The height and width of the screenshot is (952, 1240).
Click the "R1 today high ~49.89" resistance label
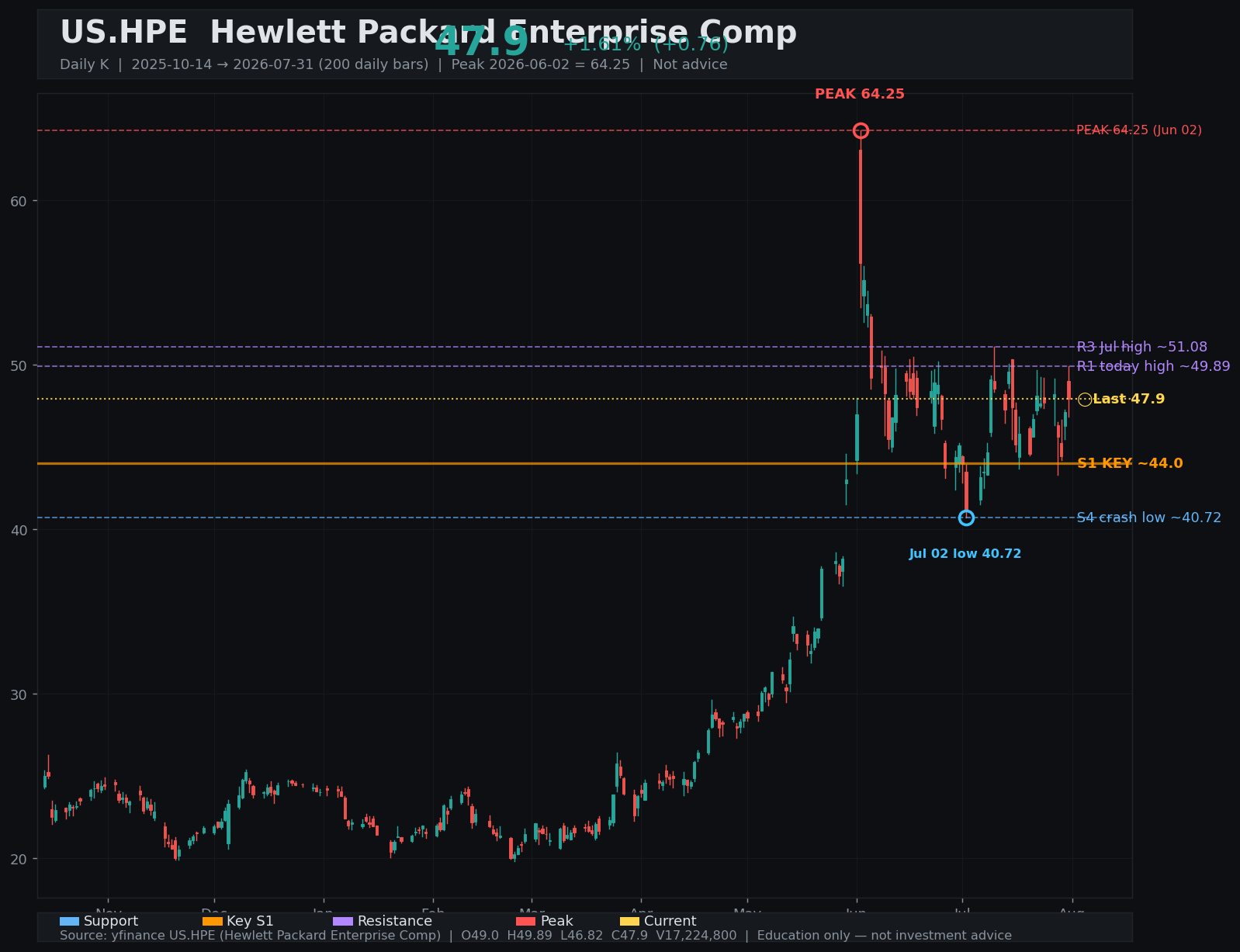pyautogui.click(x=1154, y=366)
